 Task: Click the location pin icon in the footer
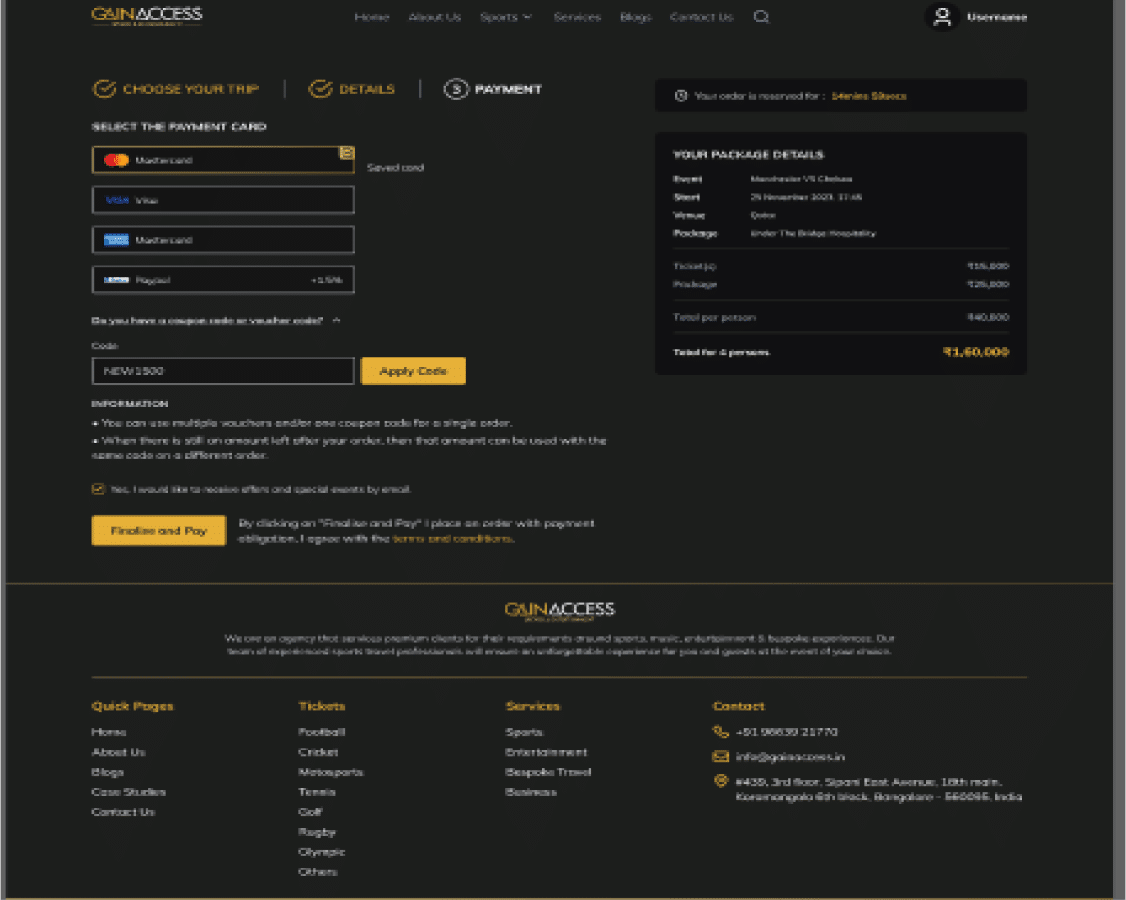(721, 781)
